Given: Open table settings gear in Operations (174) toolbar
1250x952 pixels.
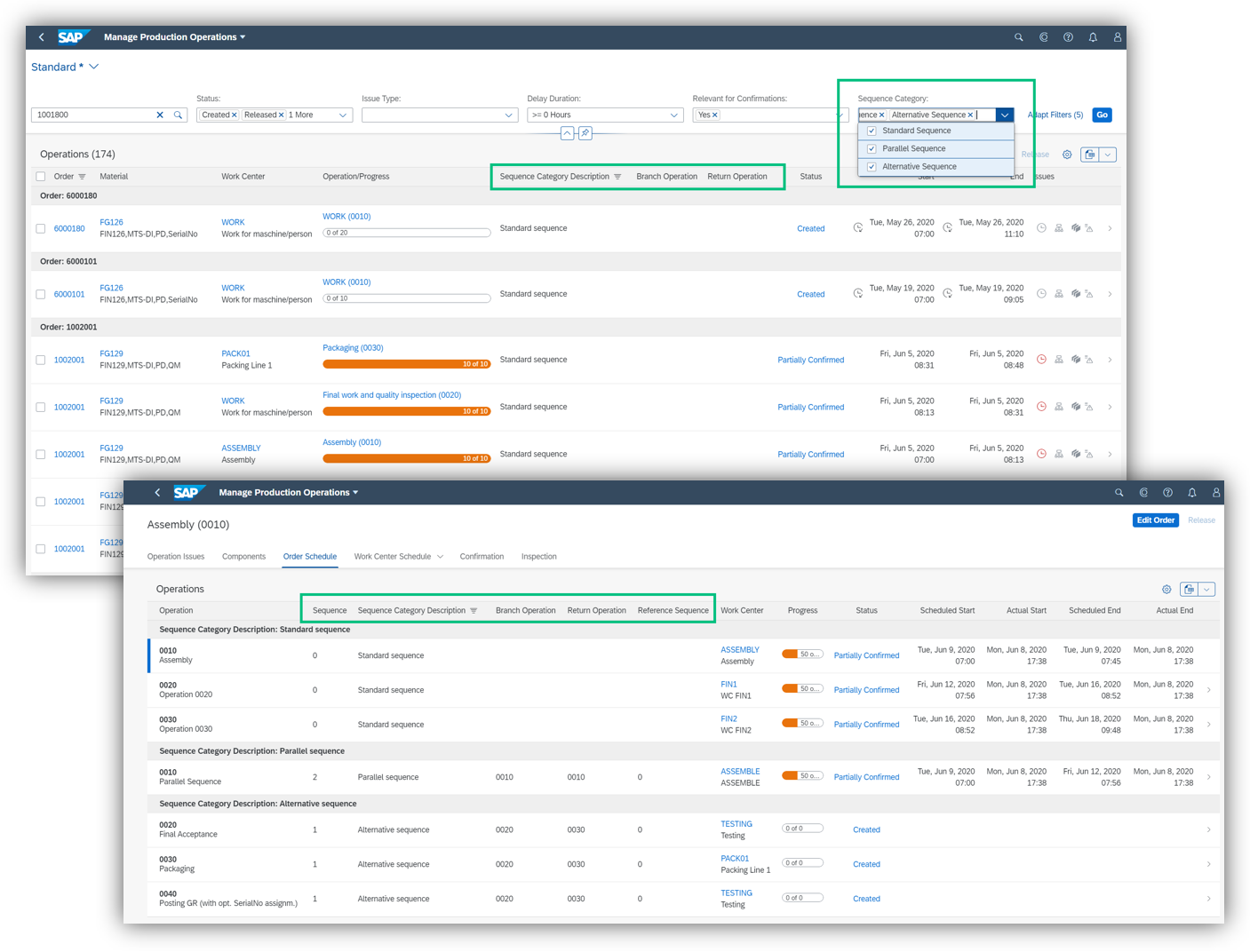Looking at the screenshot, I should coord(1067,155).
